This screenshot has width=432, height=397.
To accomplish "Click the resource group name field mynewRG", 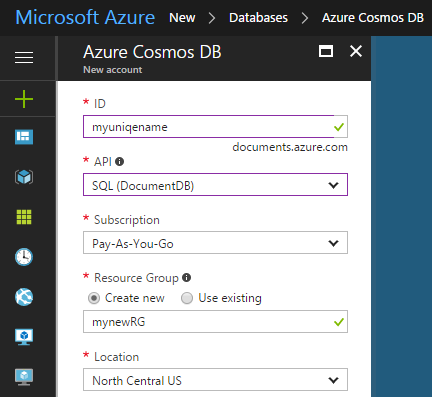I will 215,322.
